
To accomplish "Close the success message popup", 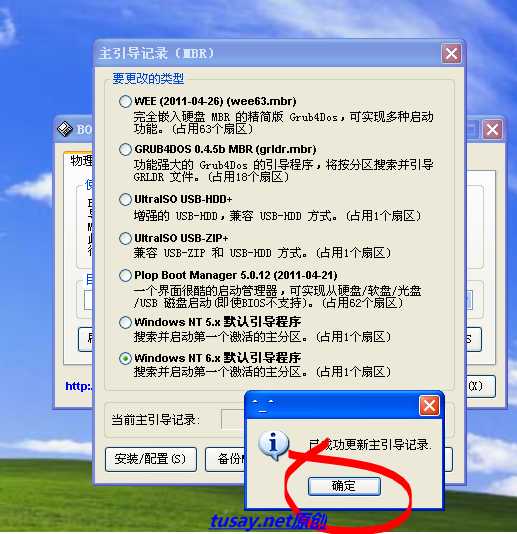I will coord(429,405).
